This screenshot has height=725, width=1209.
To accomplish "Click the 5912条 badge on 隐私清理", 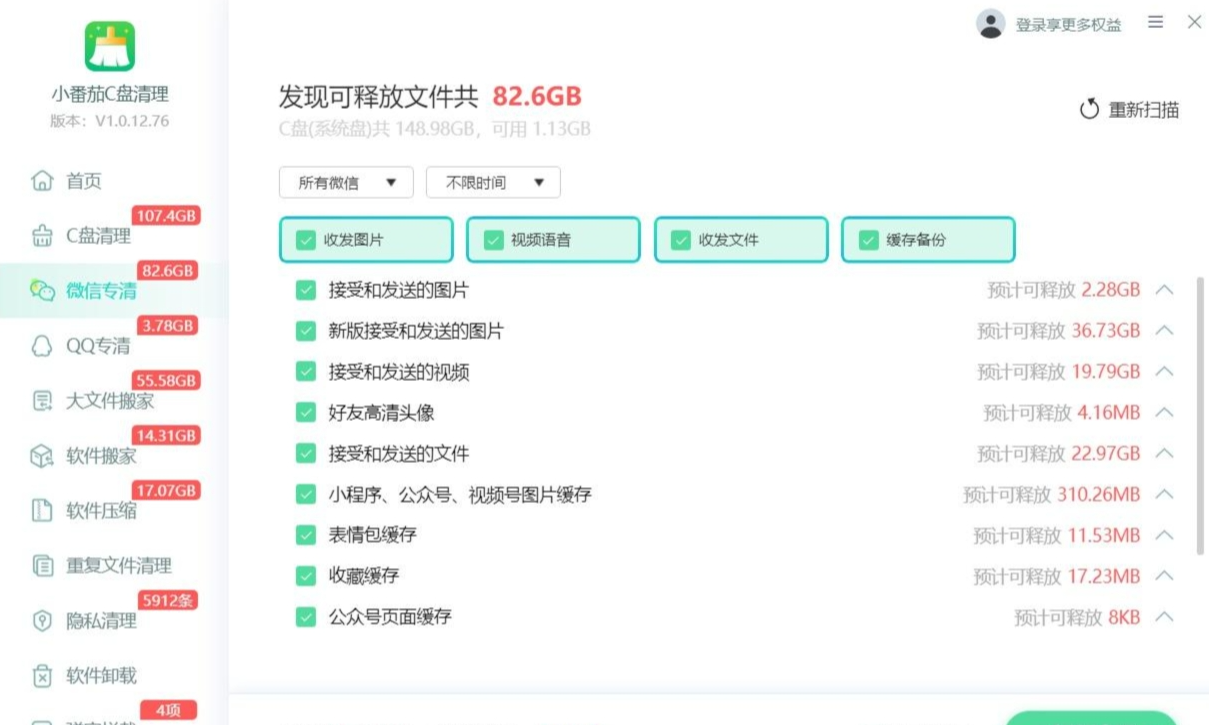I will pos(168,601).
